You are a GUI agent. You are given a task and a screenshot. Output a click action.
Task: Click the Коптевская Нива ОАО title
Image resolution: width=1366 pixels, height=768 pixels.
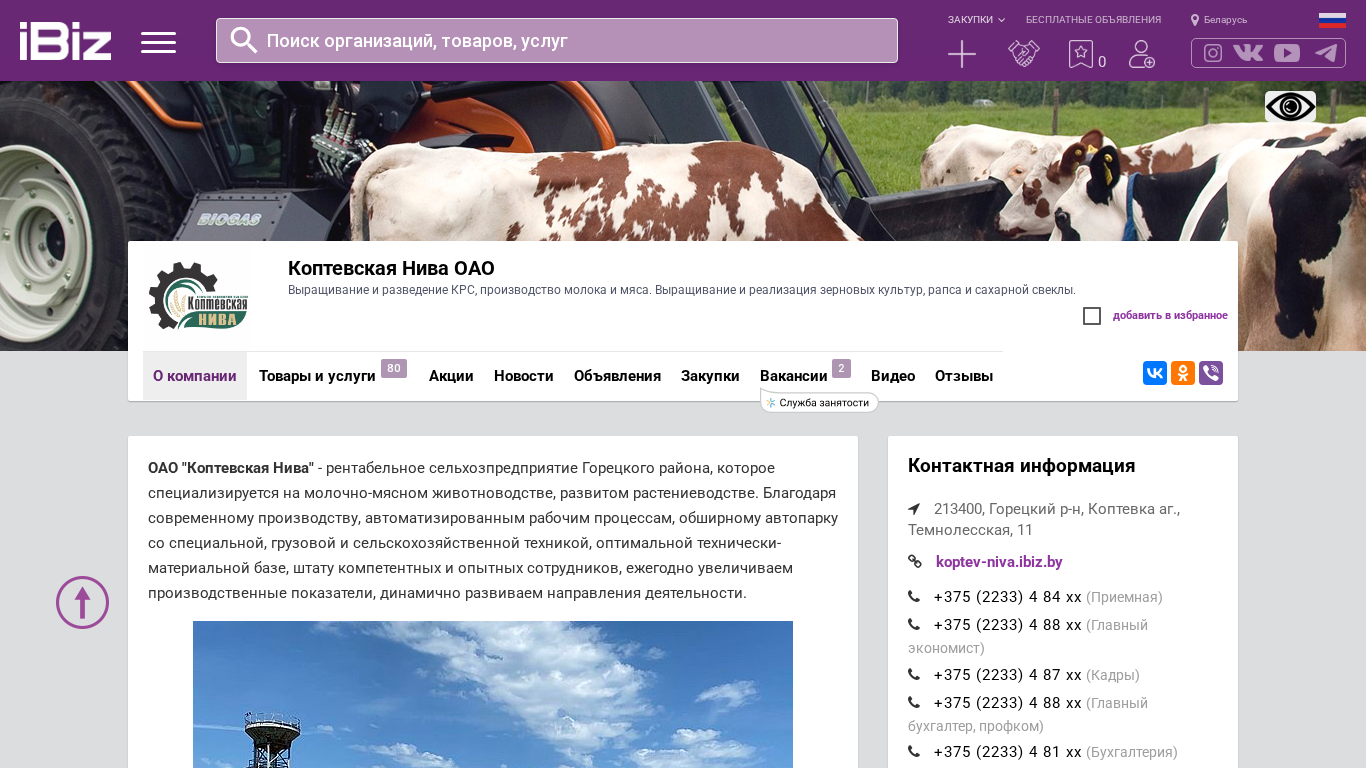click(391, 268)
